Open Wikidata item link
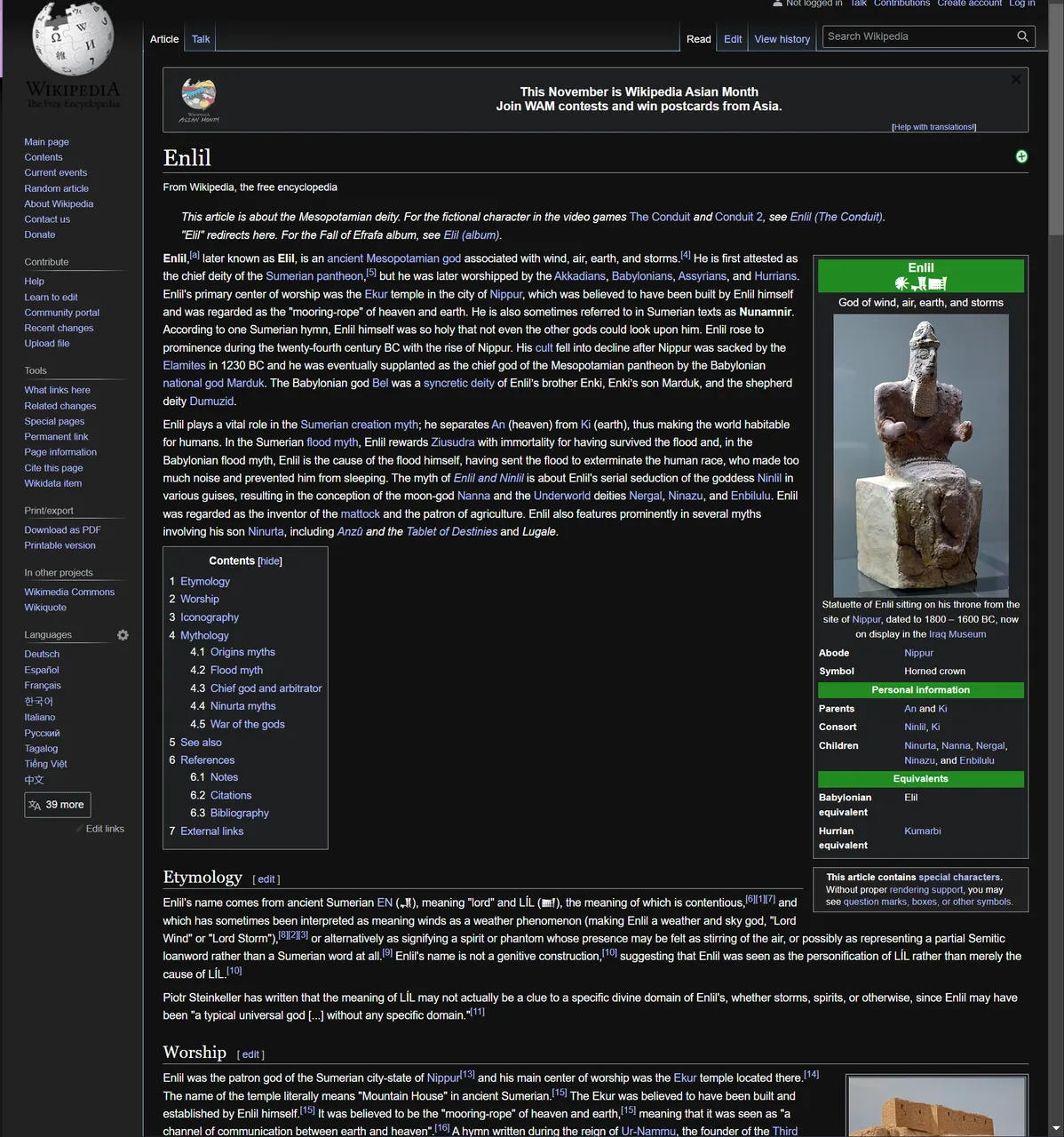1064x1137 pixels. (x=53, y=483)
